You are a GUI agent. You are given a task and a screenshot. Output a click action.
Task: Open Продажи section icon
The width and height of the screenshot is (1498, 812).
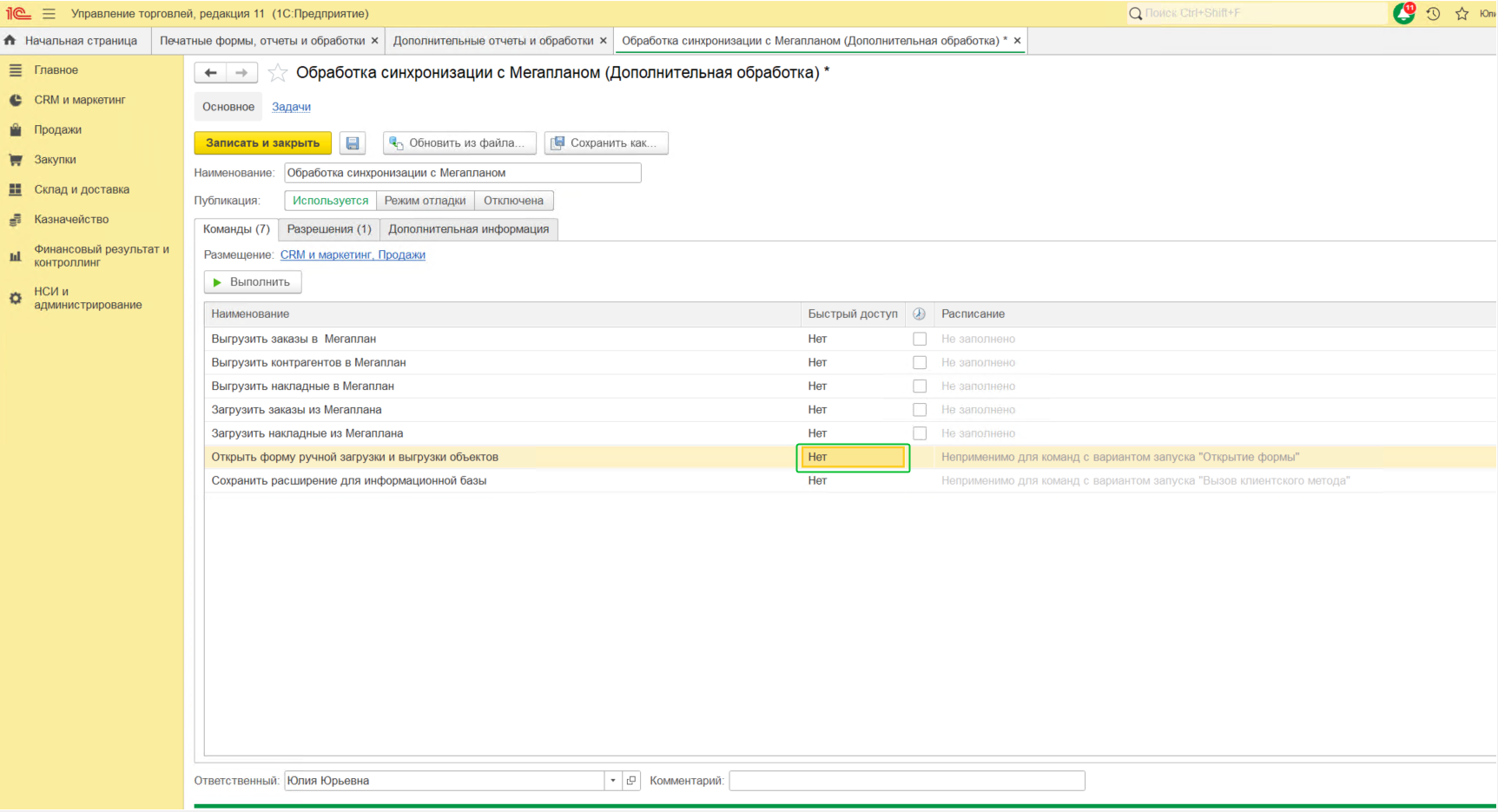(16, 130)
